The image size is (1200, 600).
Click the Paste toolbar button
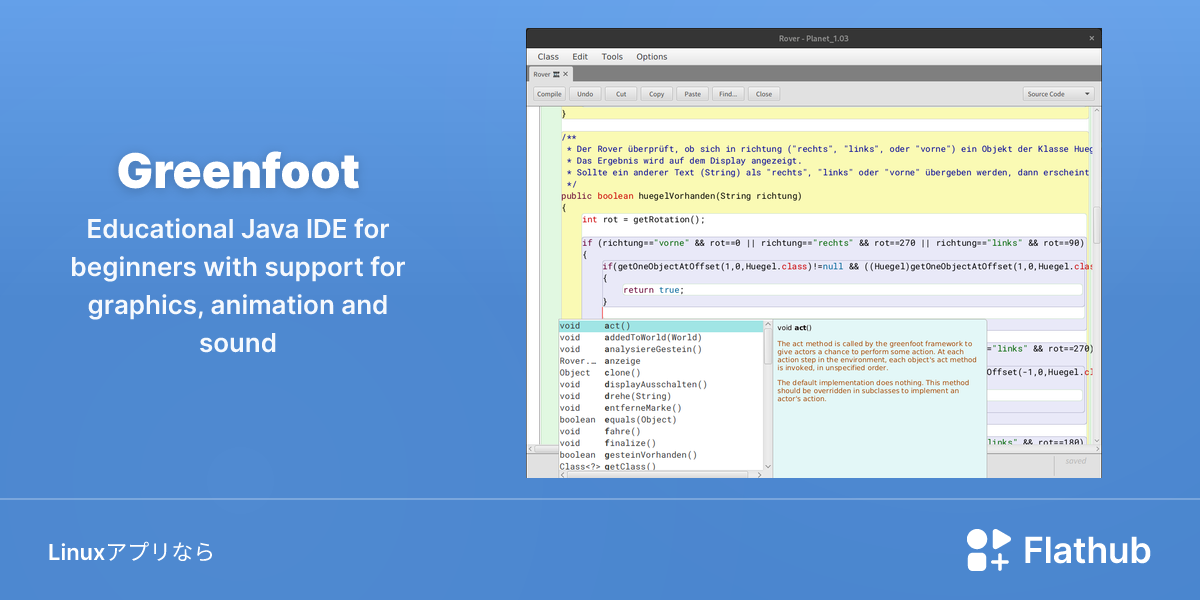(x=692, y=94)
